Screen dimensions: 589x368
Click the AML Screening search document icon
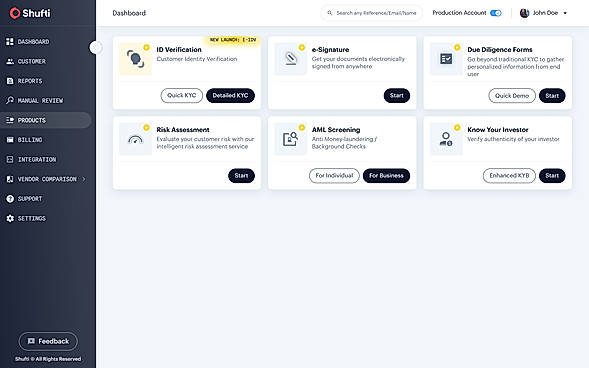click(291, 139)
